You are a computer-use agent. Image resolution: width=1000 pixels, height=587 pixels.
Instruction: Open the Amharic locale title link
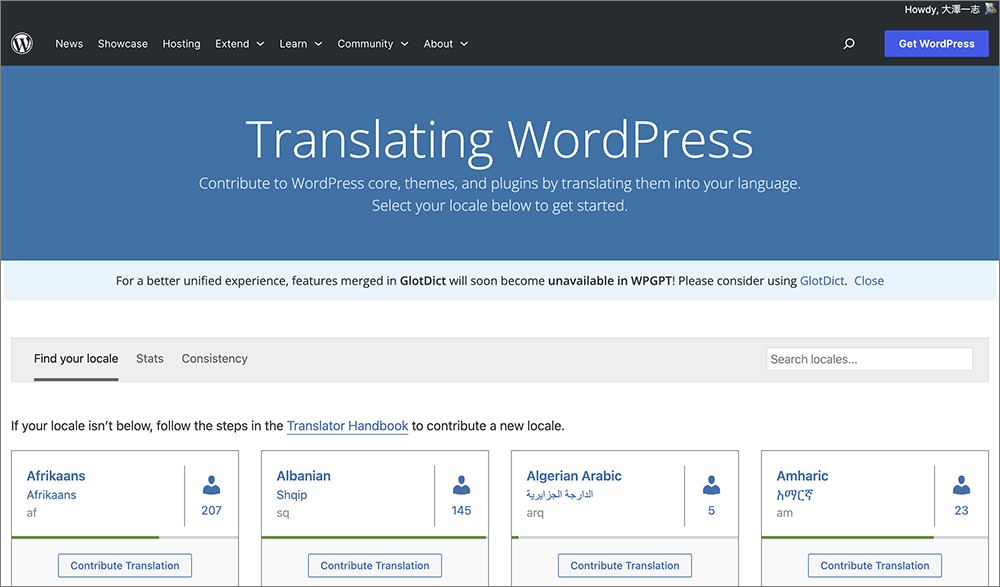tap(802, 476)
